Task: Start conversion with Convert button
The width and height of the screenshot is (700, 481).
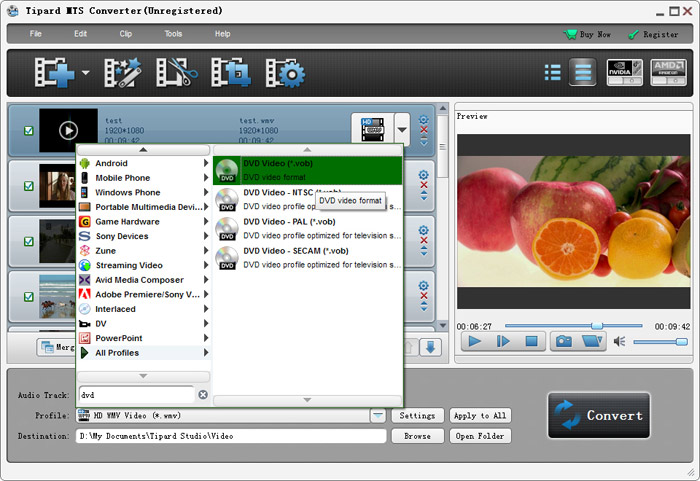Action: point(599,415)
